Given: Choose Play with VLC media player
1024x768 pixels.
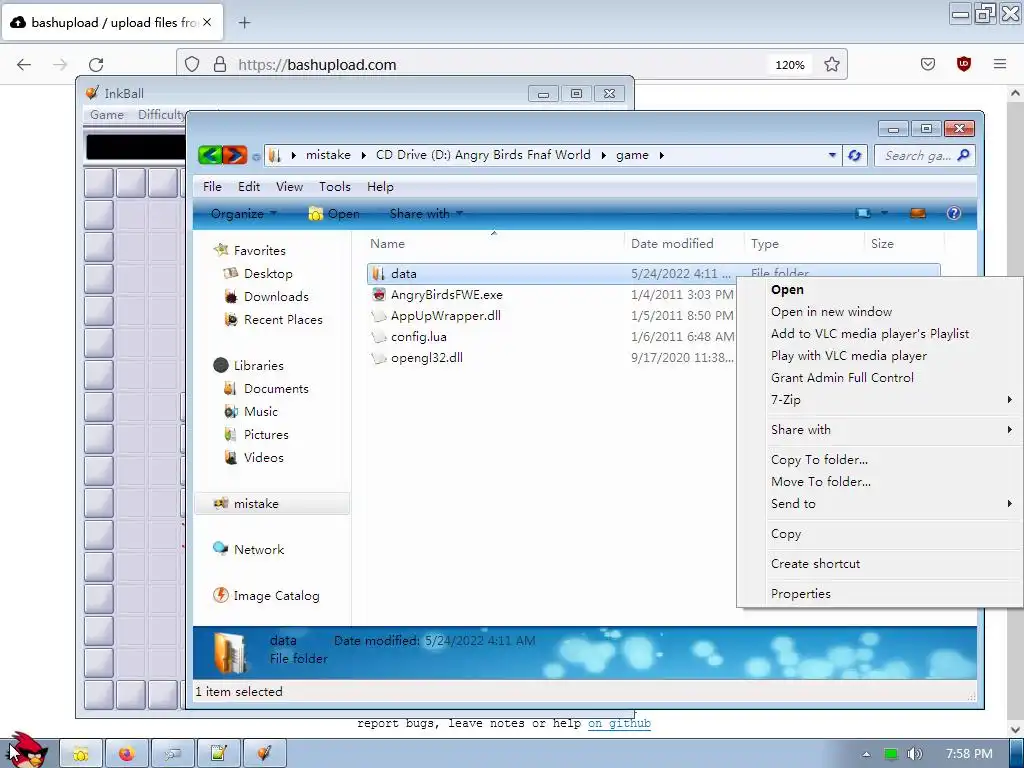Looking at the screenshot, I should (879, 356).
